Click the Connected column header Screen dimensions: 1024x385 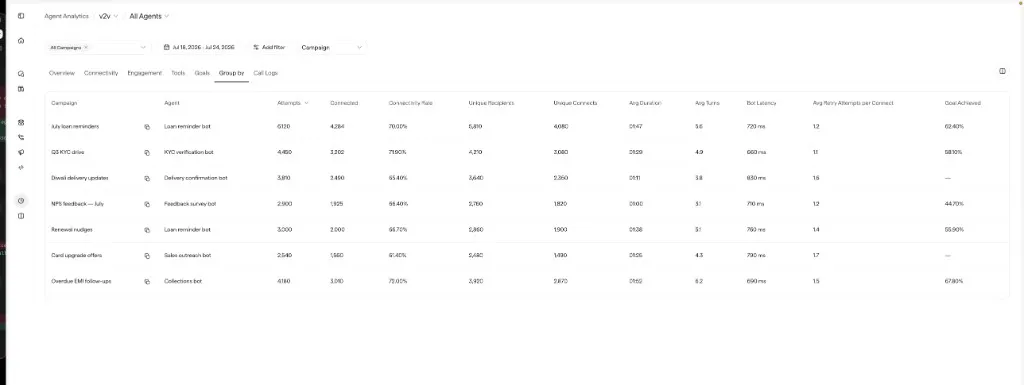[344, 103]
